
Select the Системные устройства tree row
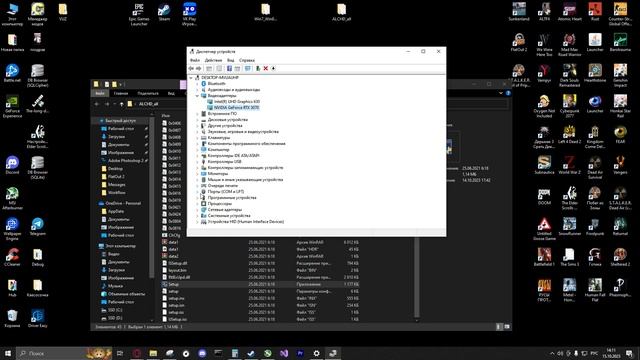(229, 216)
